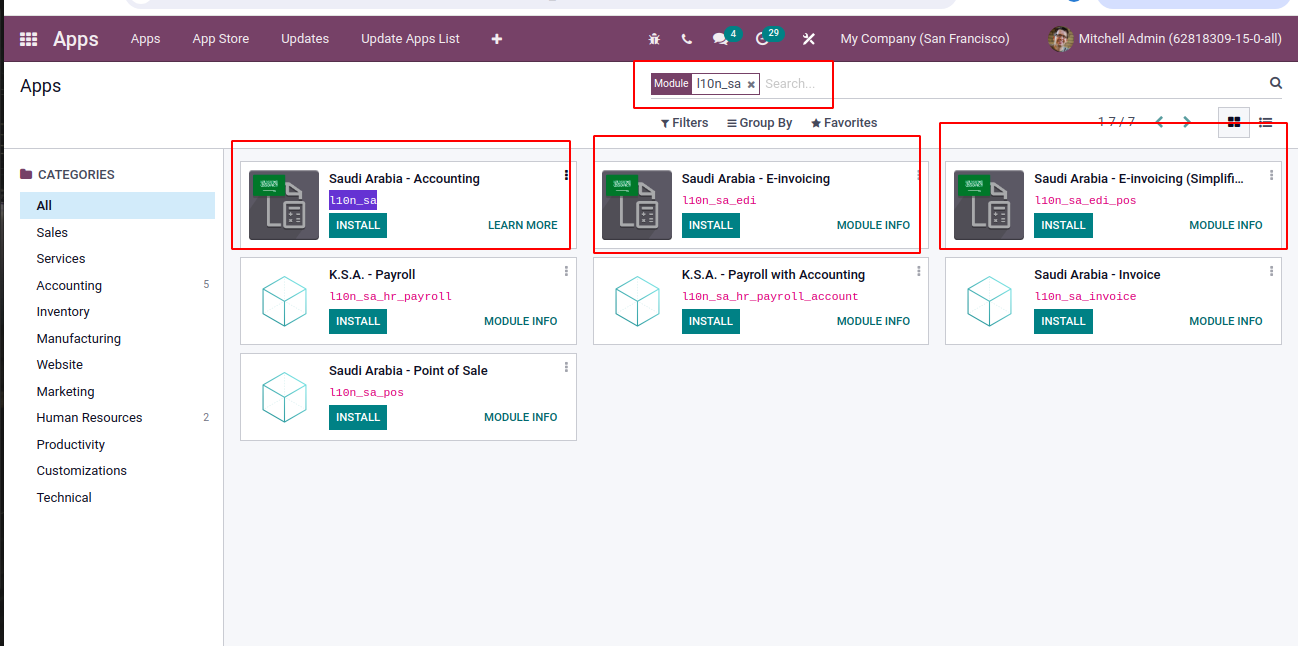The image size is (1298, 646).
Task: Click Update Apps List menu
Action: pyautogui.click(x=410, y=39)
